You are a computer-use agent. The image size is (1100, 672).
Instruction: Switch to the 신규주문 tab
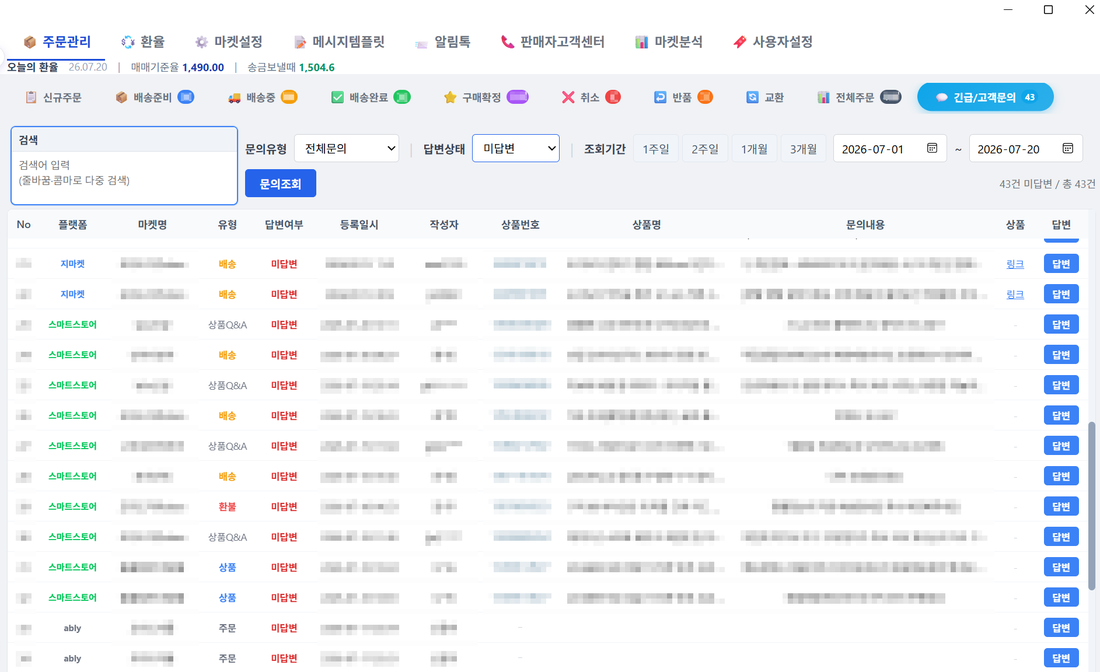[53, 98]
